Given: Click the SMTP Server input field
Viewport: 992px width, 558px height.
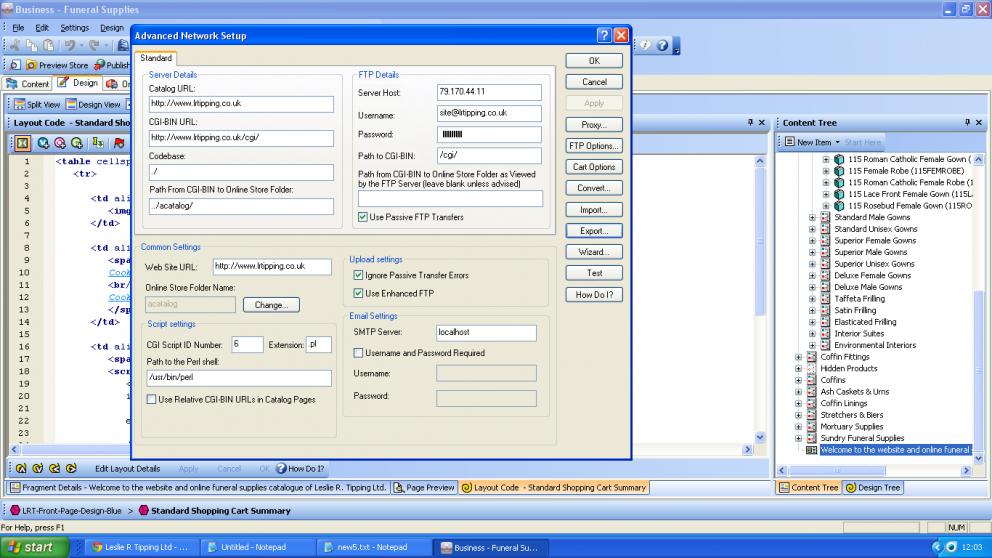Looking at the screenshot, I should (x=485, y=333).
